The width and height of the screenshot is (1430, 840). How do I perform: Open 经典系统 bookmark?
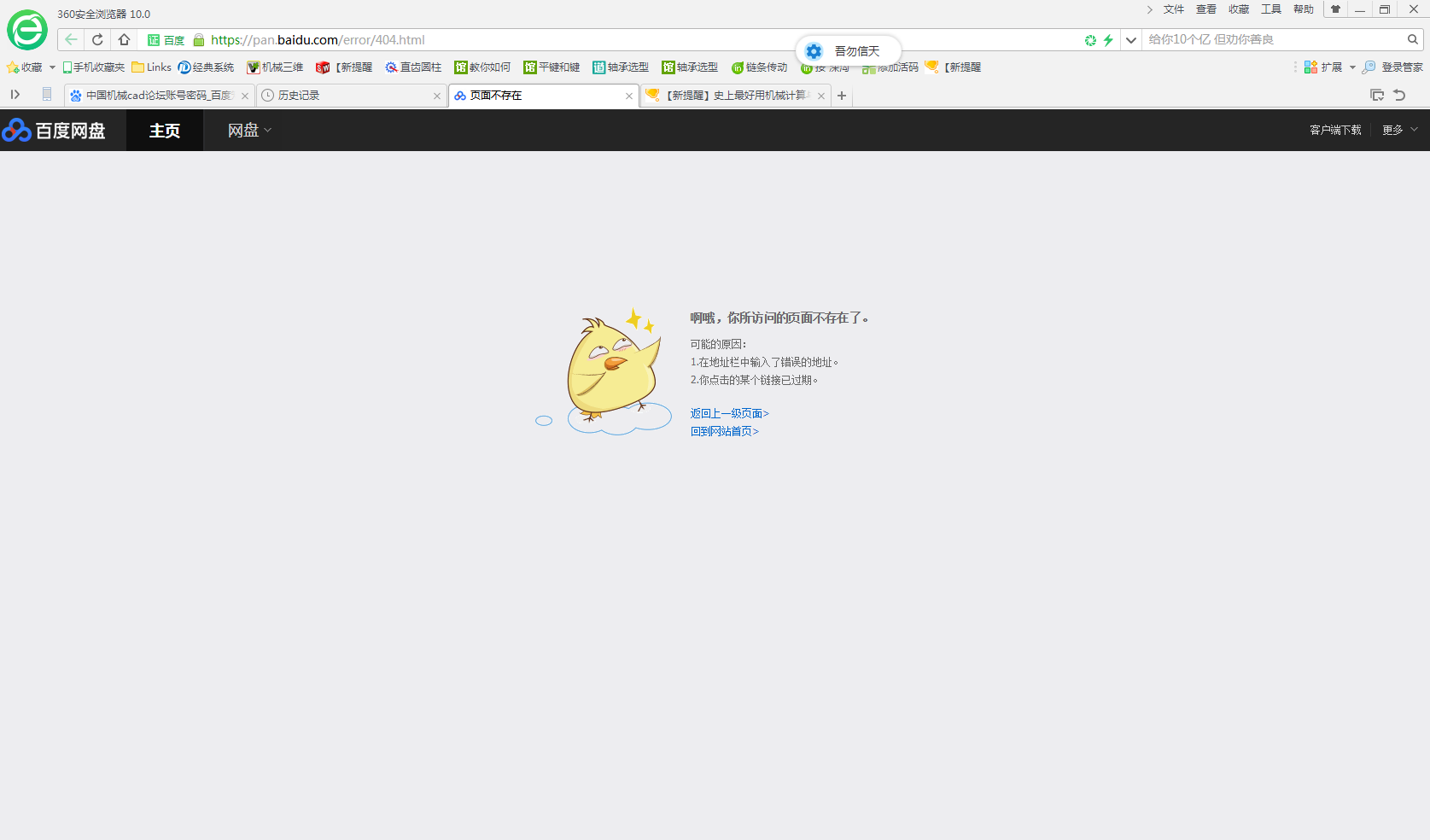point(206,67)
